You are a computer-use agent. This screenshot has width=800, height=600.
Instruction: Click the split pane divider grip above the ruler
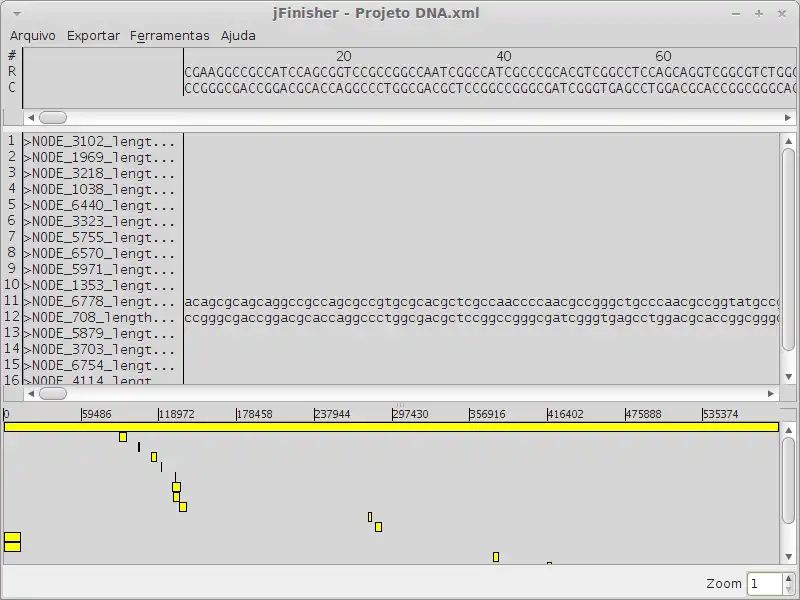click(x=400, y=404)
